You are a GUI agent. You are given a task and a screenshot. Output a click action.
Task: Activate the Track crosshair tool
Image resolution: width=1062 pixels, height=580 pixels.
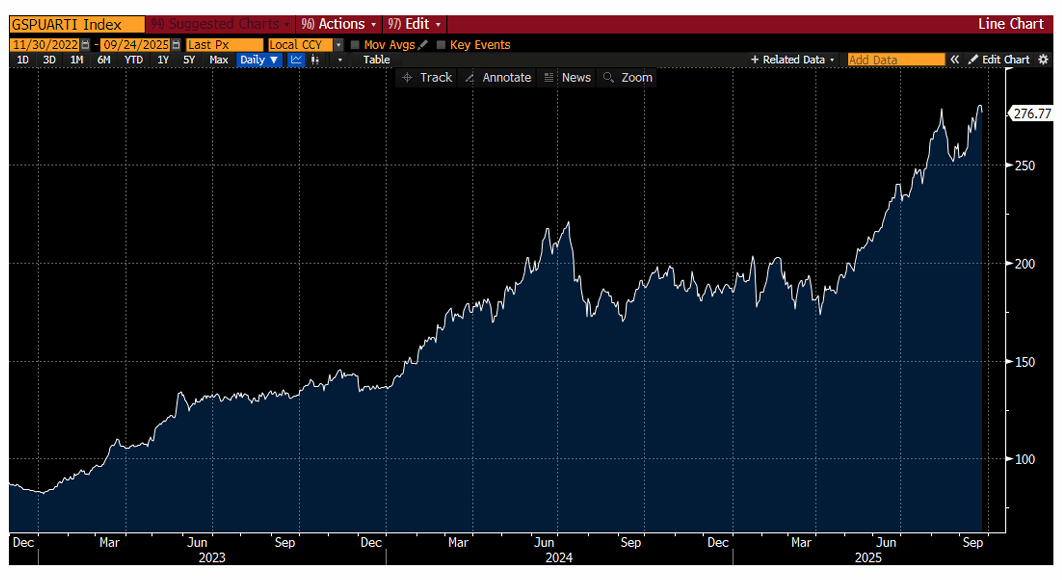click(x=427, y=78)
